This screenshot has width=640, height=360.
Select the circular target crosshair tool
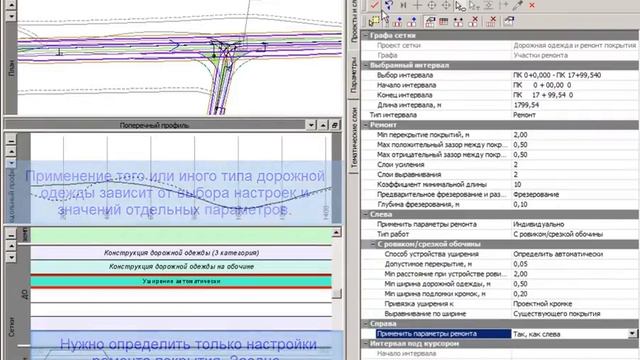431,5
